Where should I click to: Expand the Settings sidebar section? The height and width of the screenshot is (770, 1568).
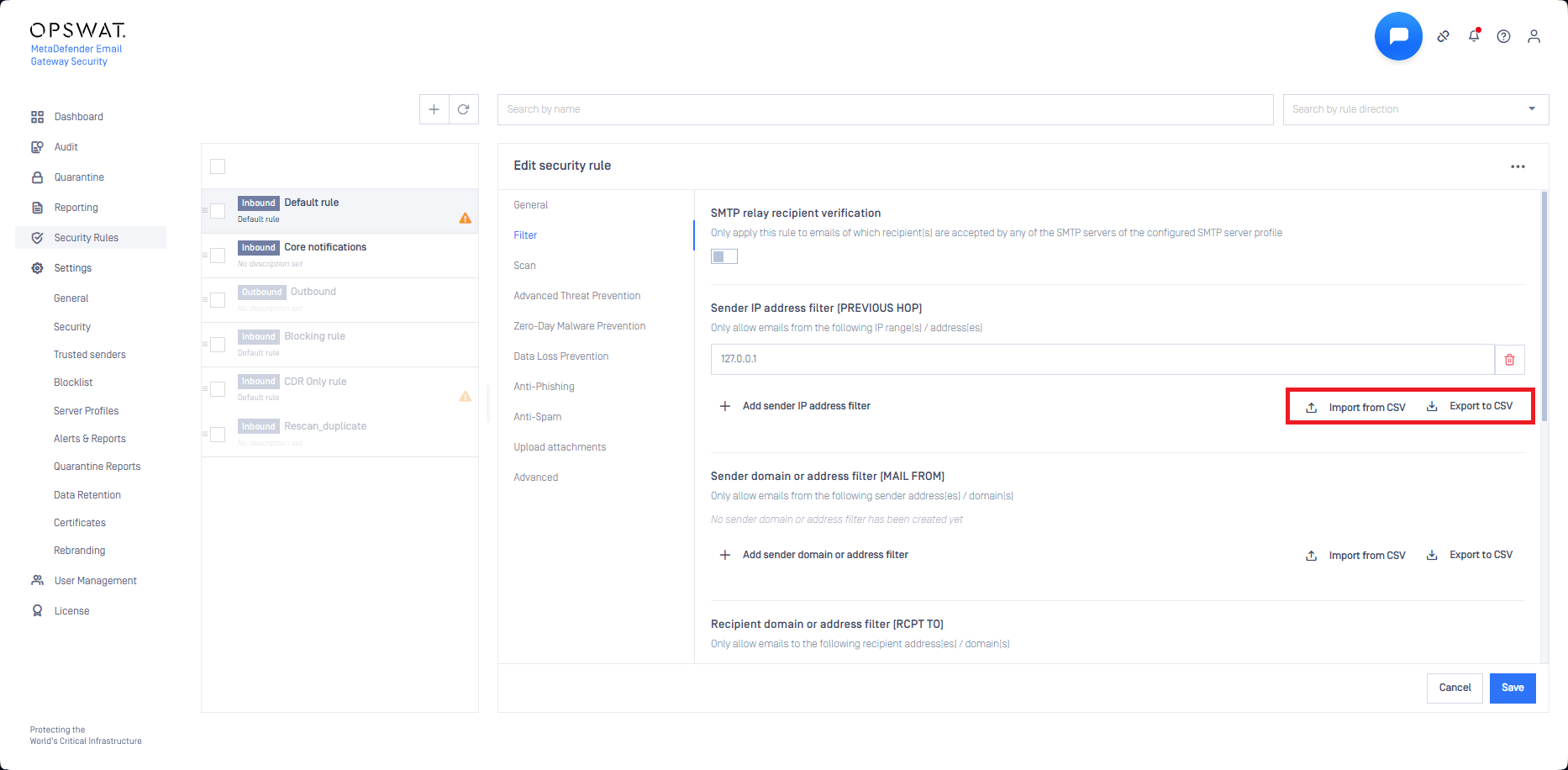click(73, 268)
